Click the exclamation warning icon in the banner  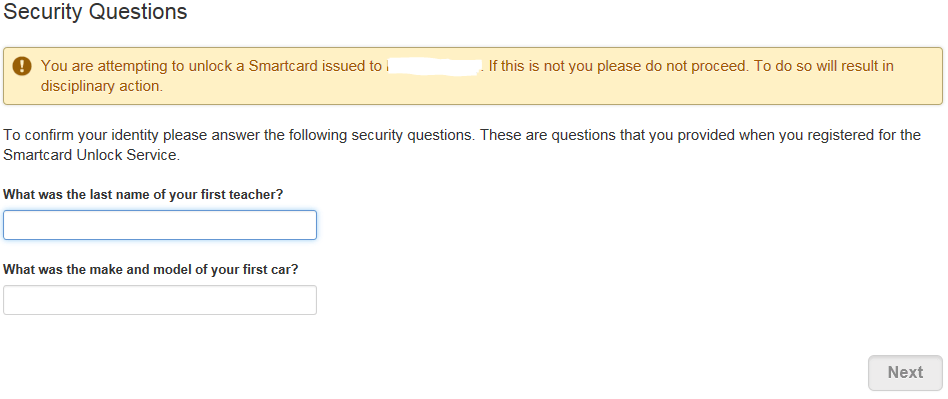(x=22, y=66)
